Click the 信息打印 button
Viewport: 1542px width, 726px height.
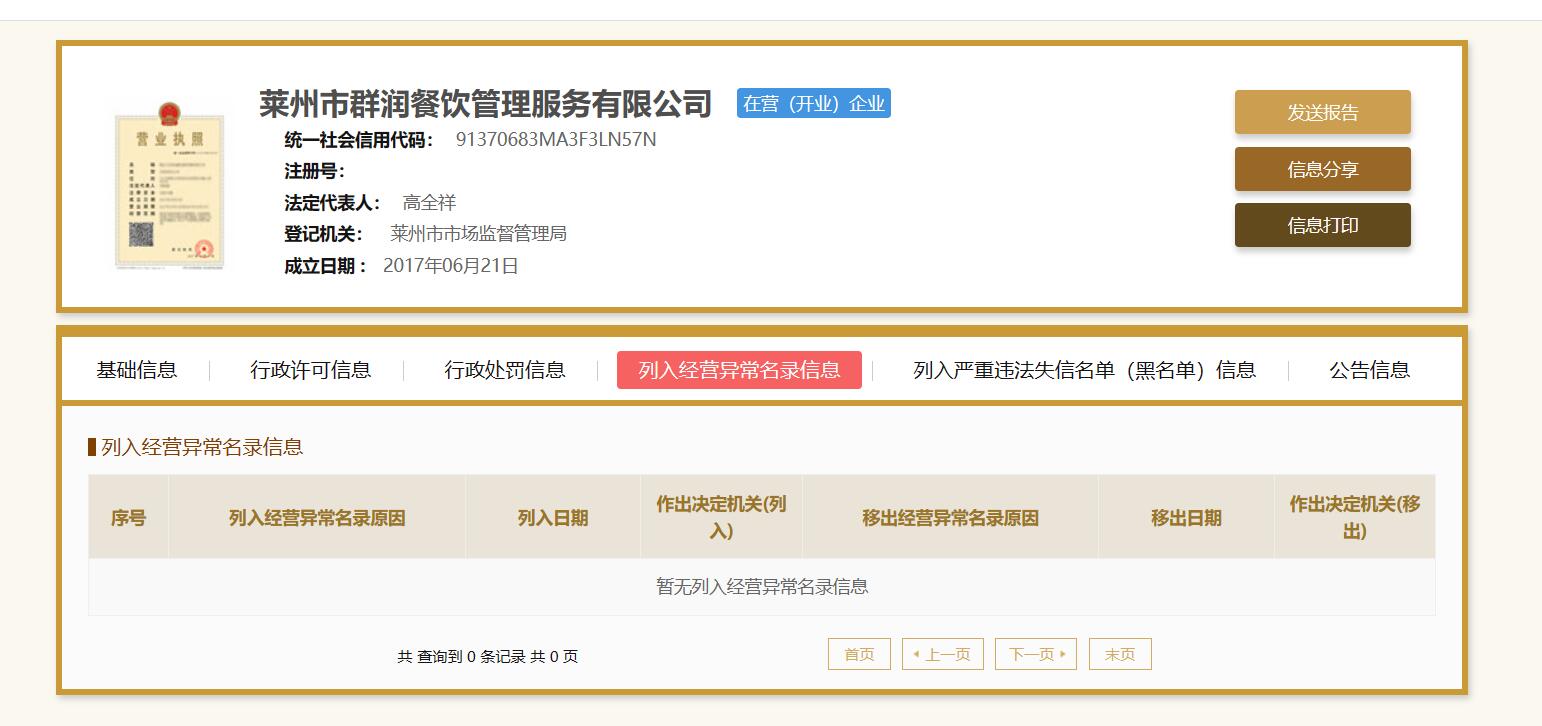(x=1322, y=225)
